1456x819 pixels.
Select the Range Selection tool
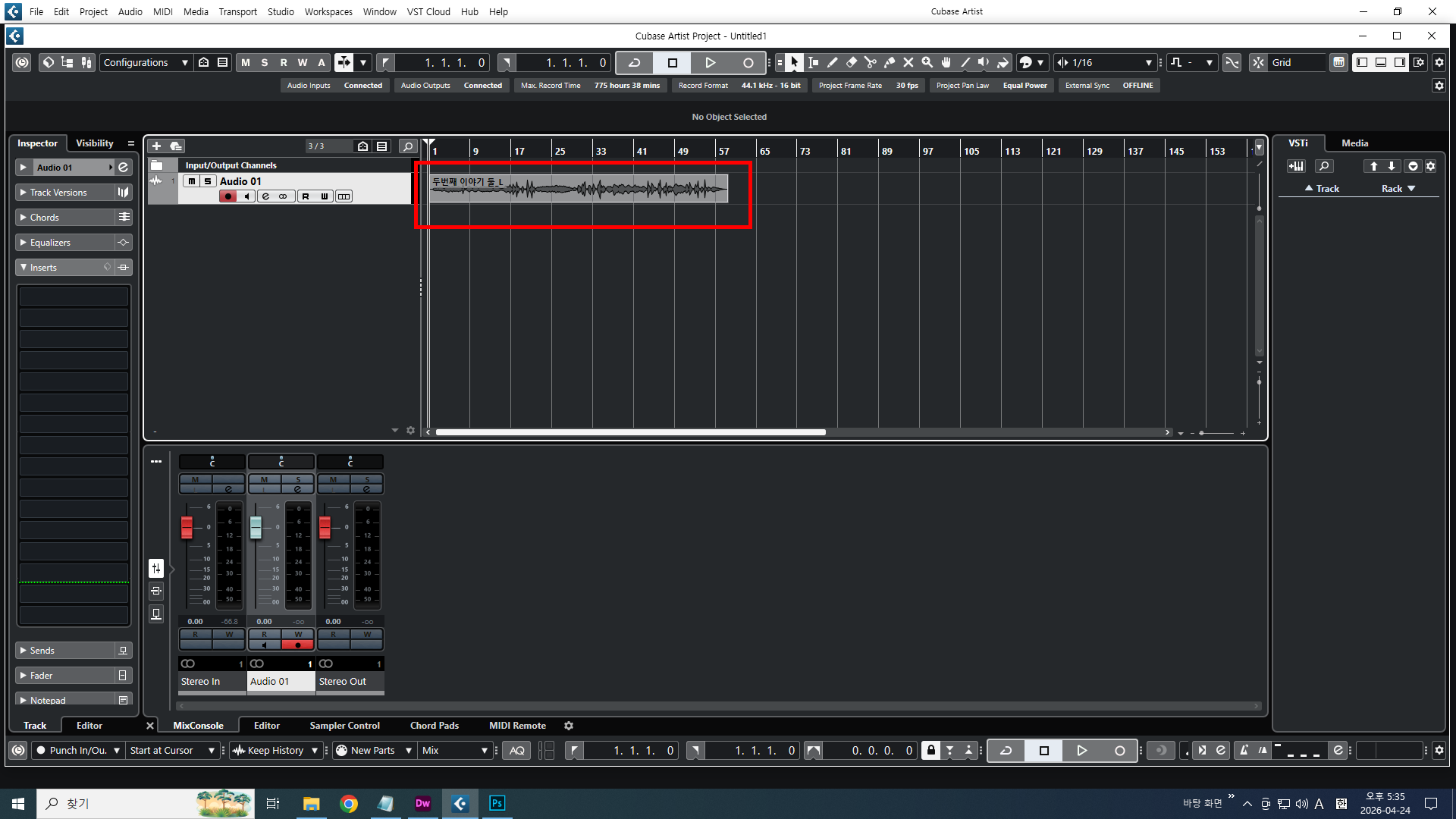813,63
